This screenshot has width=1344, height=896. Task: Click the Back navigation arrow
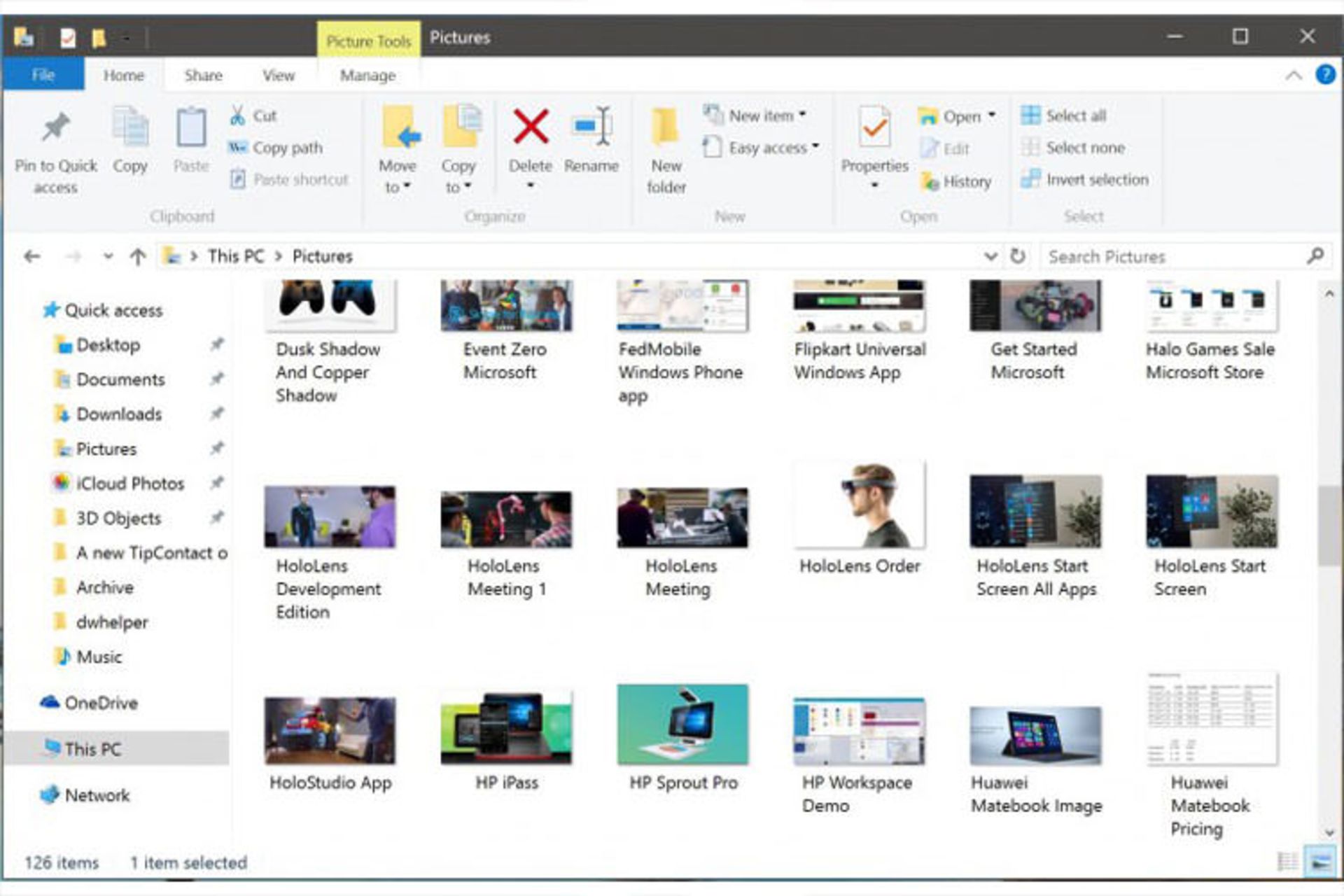[32, 257]
